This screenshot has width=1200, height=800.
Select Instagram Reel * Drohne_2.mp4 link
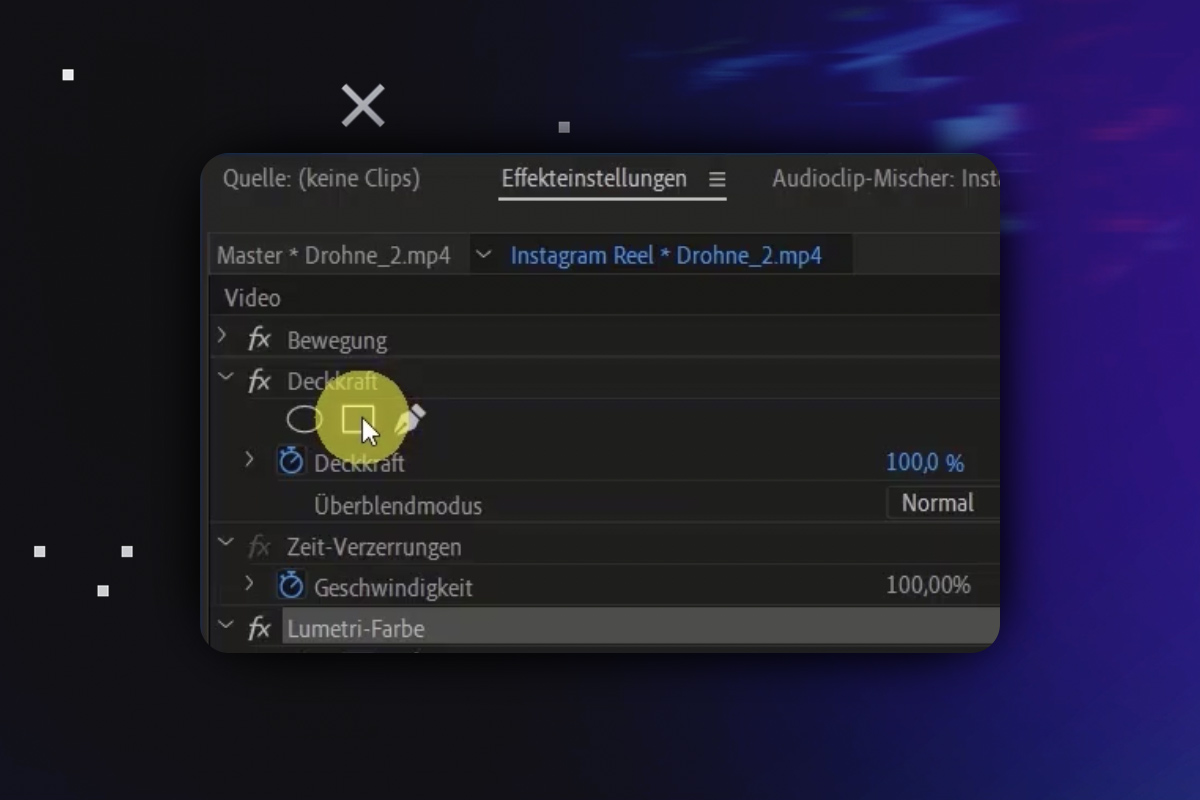point(666,256)
